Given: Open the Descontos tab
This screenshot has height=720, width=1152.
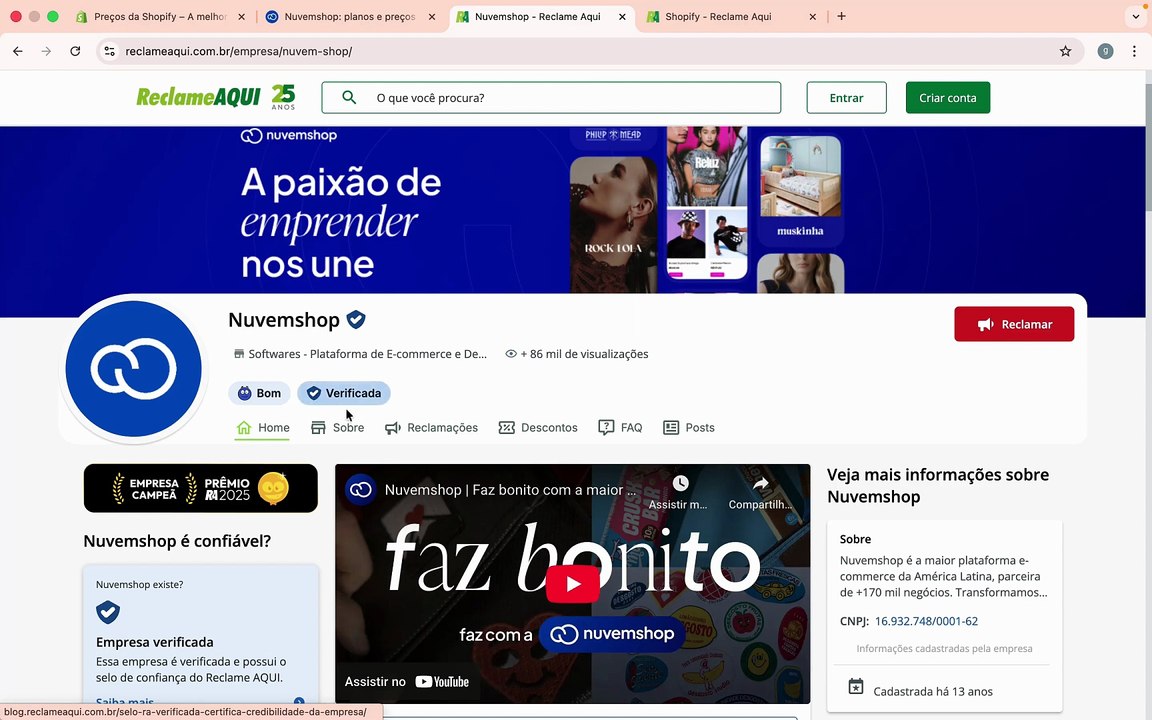Looking at the screenshot, I should point(538,428).
